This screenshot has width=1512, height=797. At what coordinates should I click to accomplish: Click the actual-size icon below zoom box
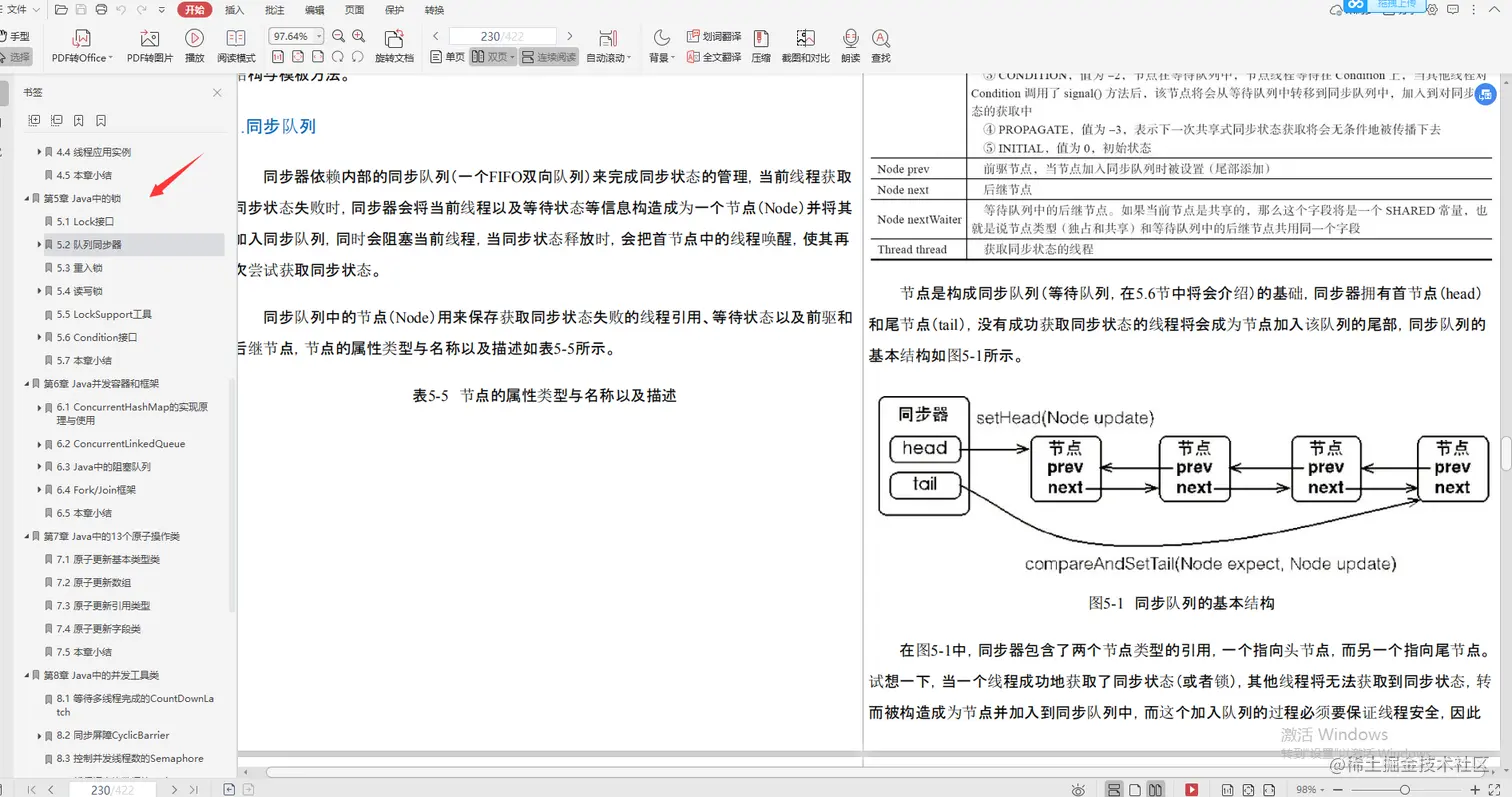coord(279,57)
